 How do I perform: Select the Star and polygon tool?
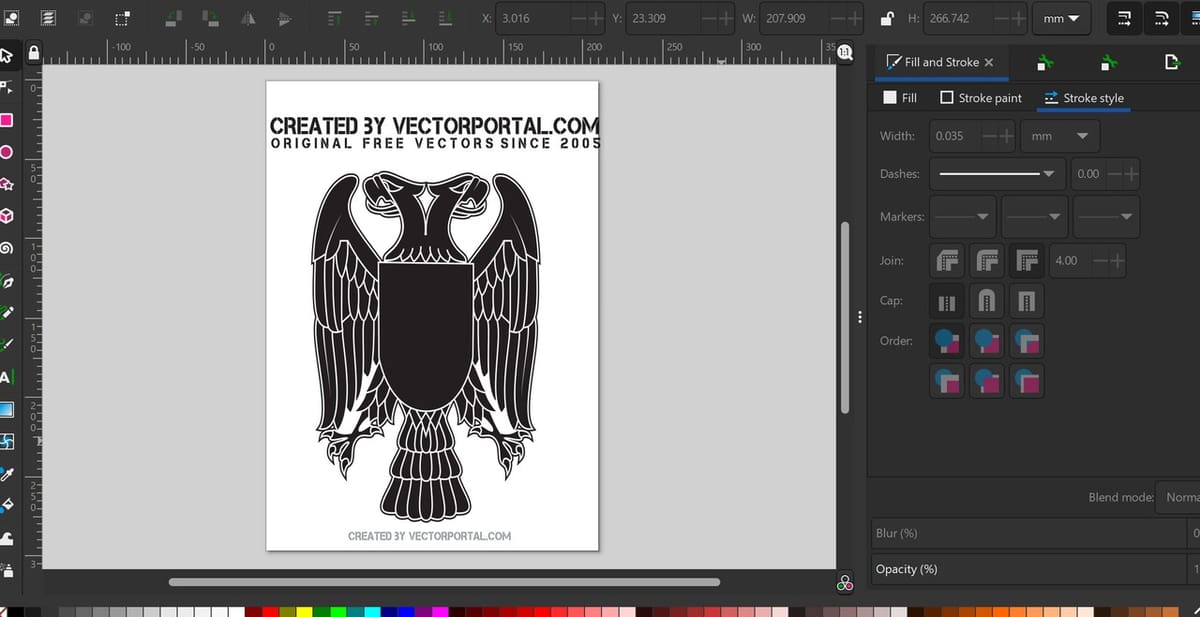click(6, 184)
